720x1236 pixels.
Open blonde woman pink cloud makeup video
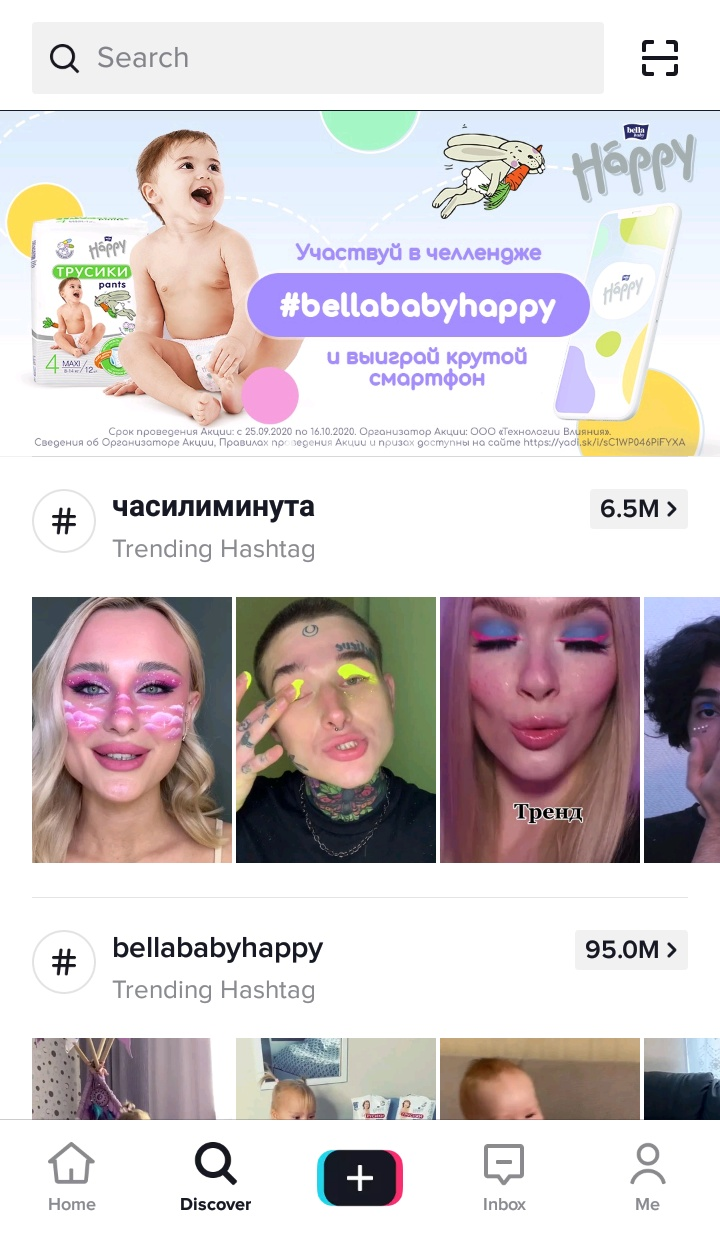click(132, 730)
